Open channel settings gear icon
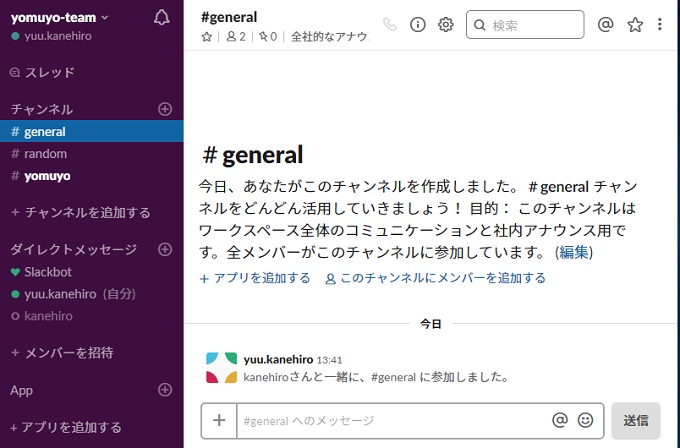Screen dimensions: 680x448 [445, 25]
